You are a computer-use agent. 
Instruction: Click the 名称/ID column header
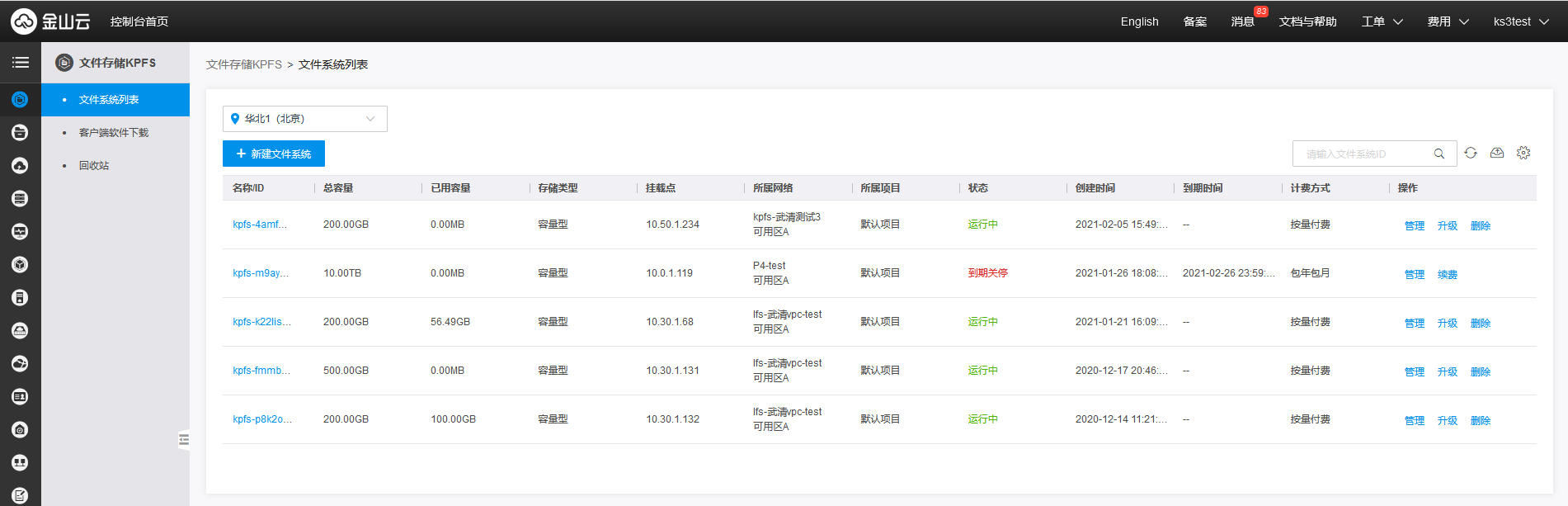248,188
